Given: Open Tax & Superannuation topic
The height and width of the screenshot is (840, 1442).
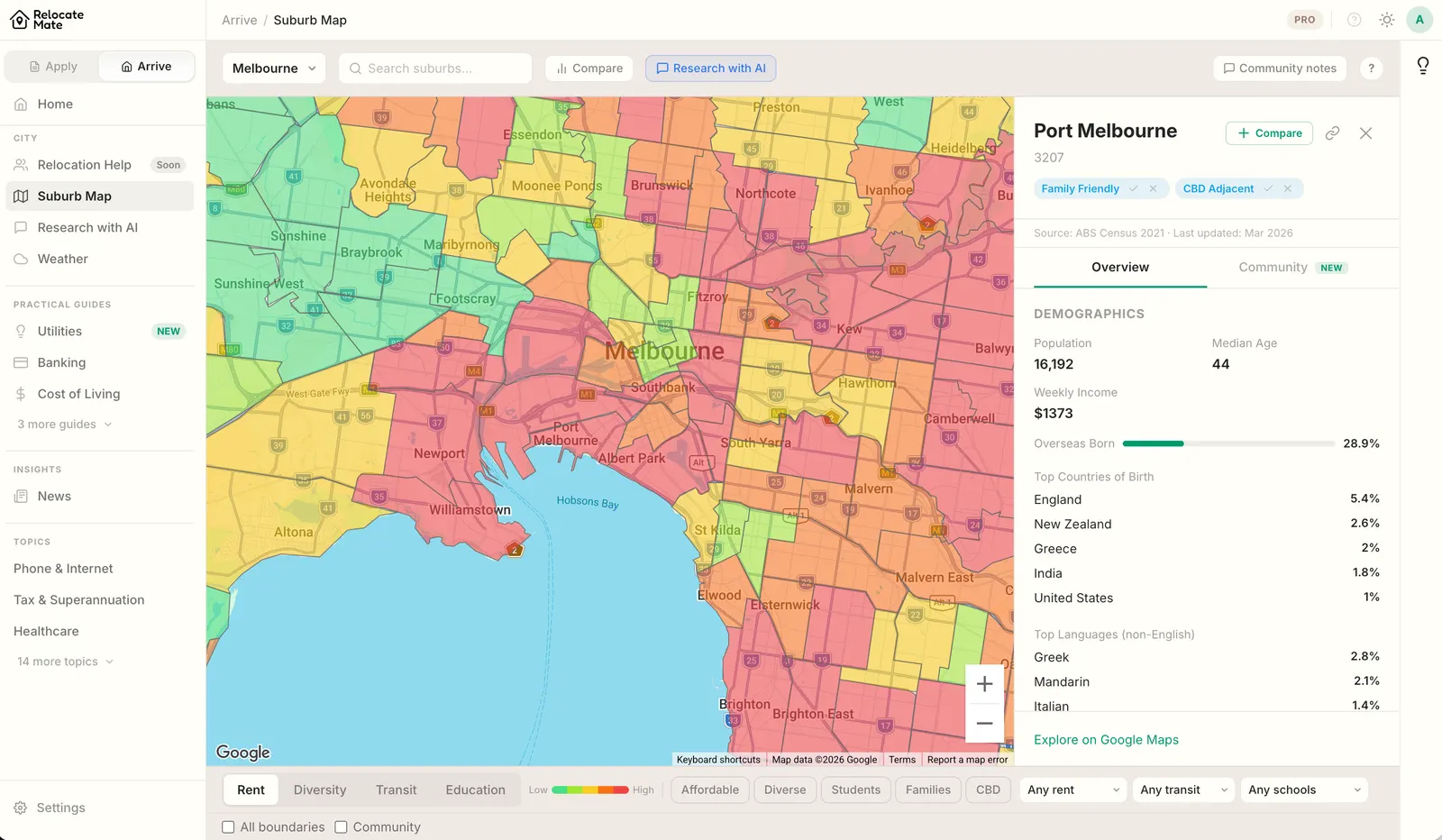Looking at the screenshot, I should (x=78, y=600).
